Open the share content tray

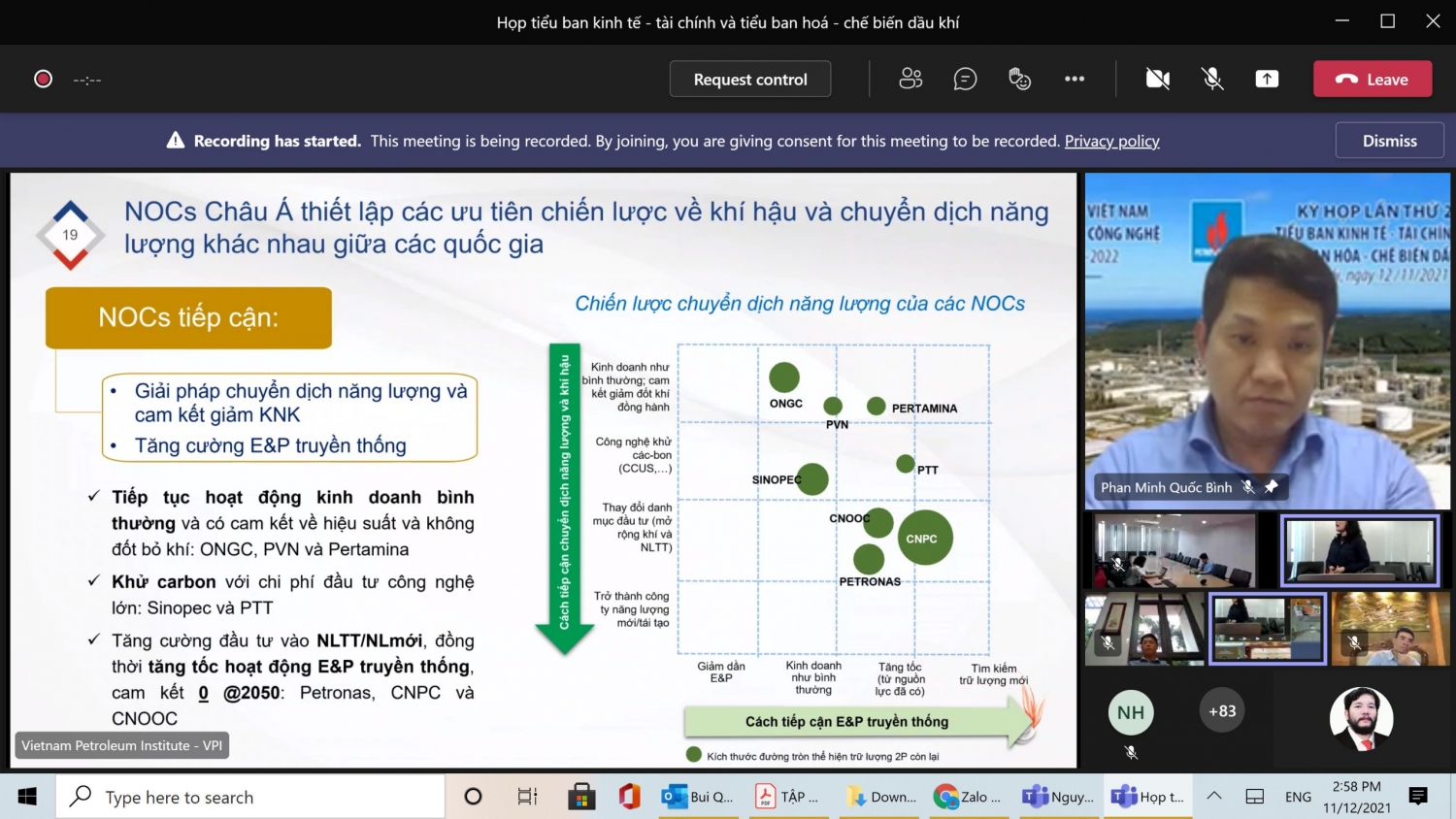(x=1267, y=79)
